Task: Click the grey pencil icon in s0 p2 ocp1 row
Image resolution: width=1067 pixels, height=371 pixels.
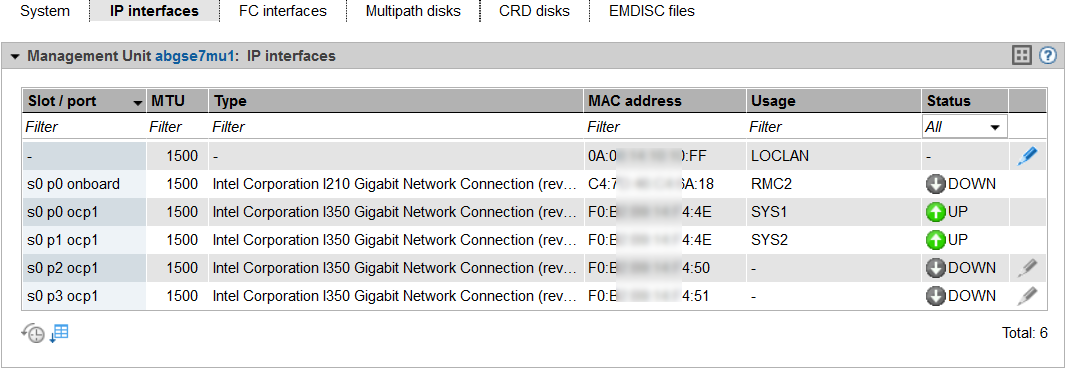Action: (1027, 268)
